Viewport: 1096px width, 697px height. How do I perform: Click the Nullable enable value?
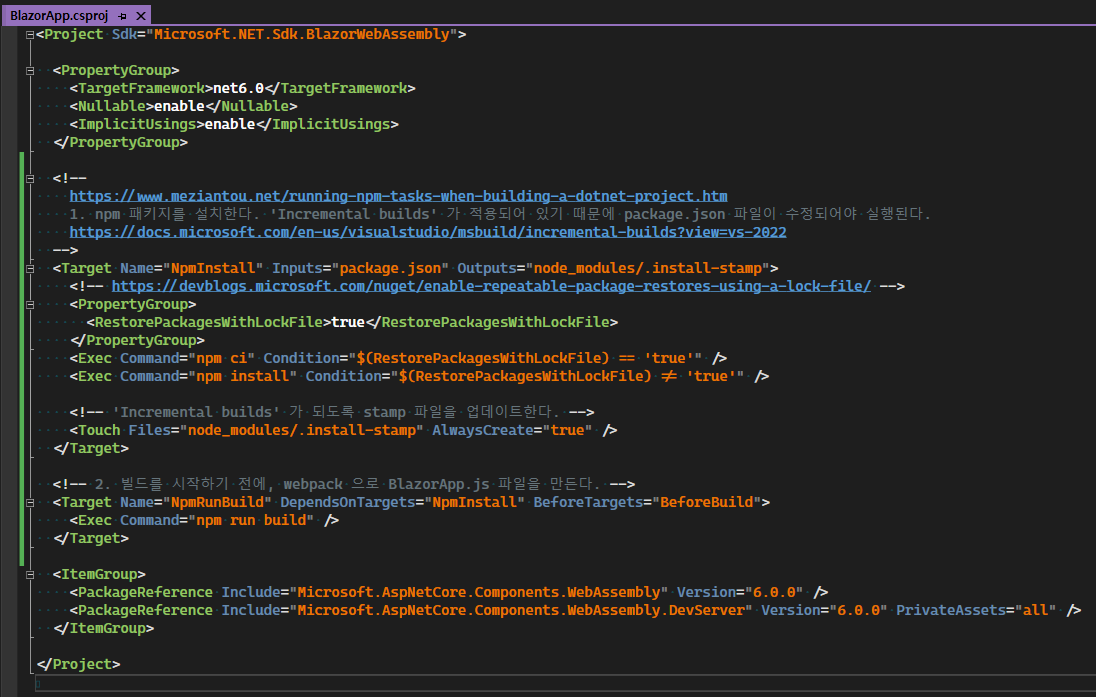tap(179, 106)
